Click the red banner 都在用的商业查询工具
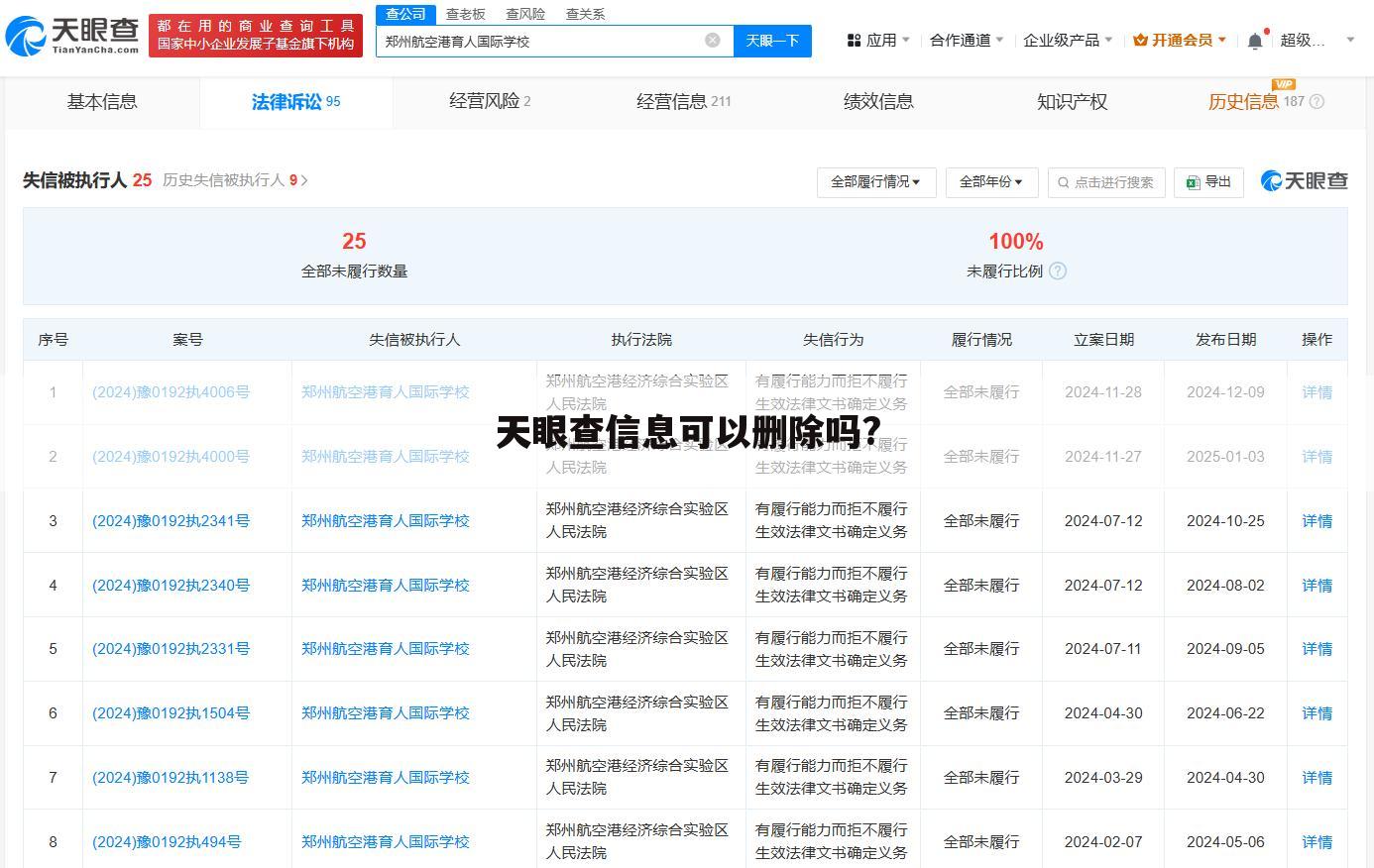Viewport: 1374px width, 868px height. click(x=256, y=36)
